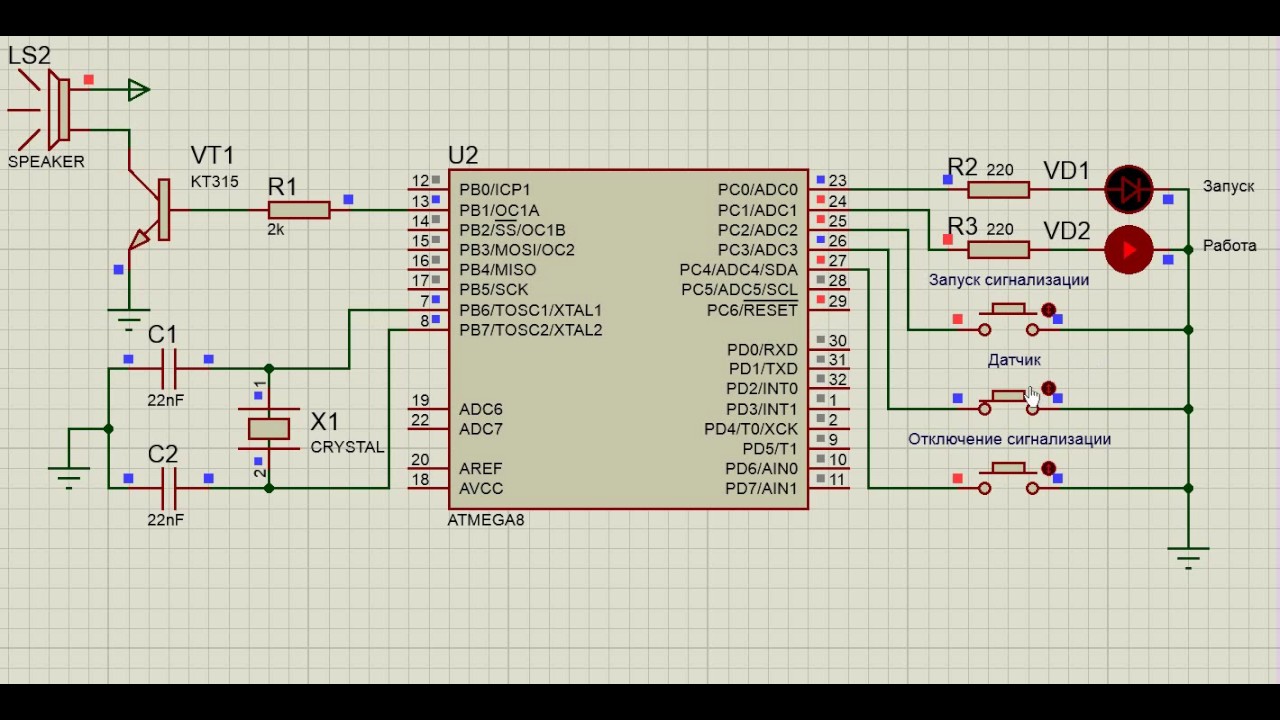Click the 'PD0/RXD' pin label
This screenshot has width=1280, height=720.
coord(763,350)
